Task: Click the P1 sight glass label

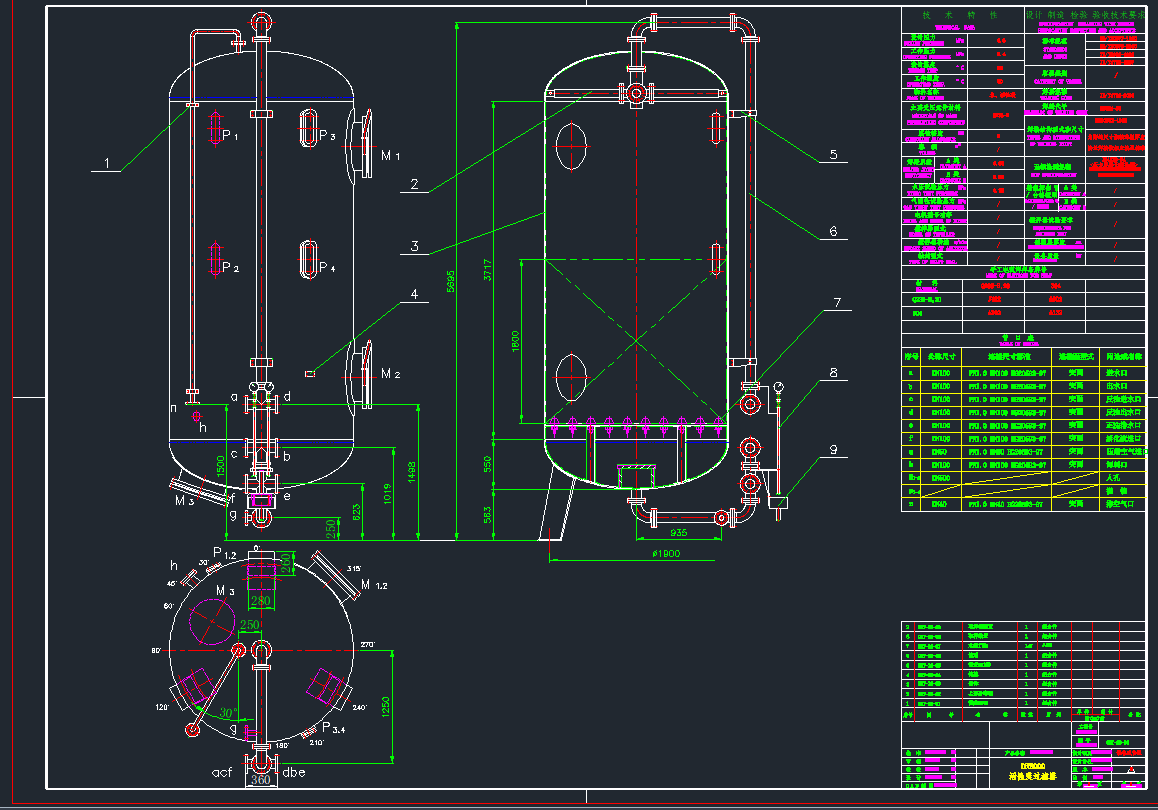Action: pos(230,136)
